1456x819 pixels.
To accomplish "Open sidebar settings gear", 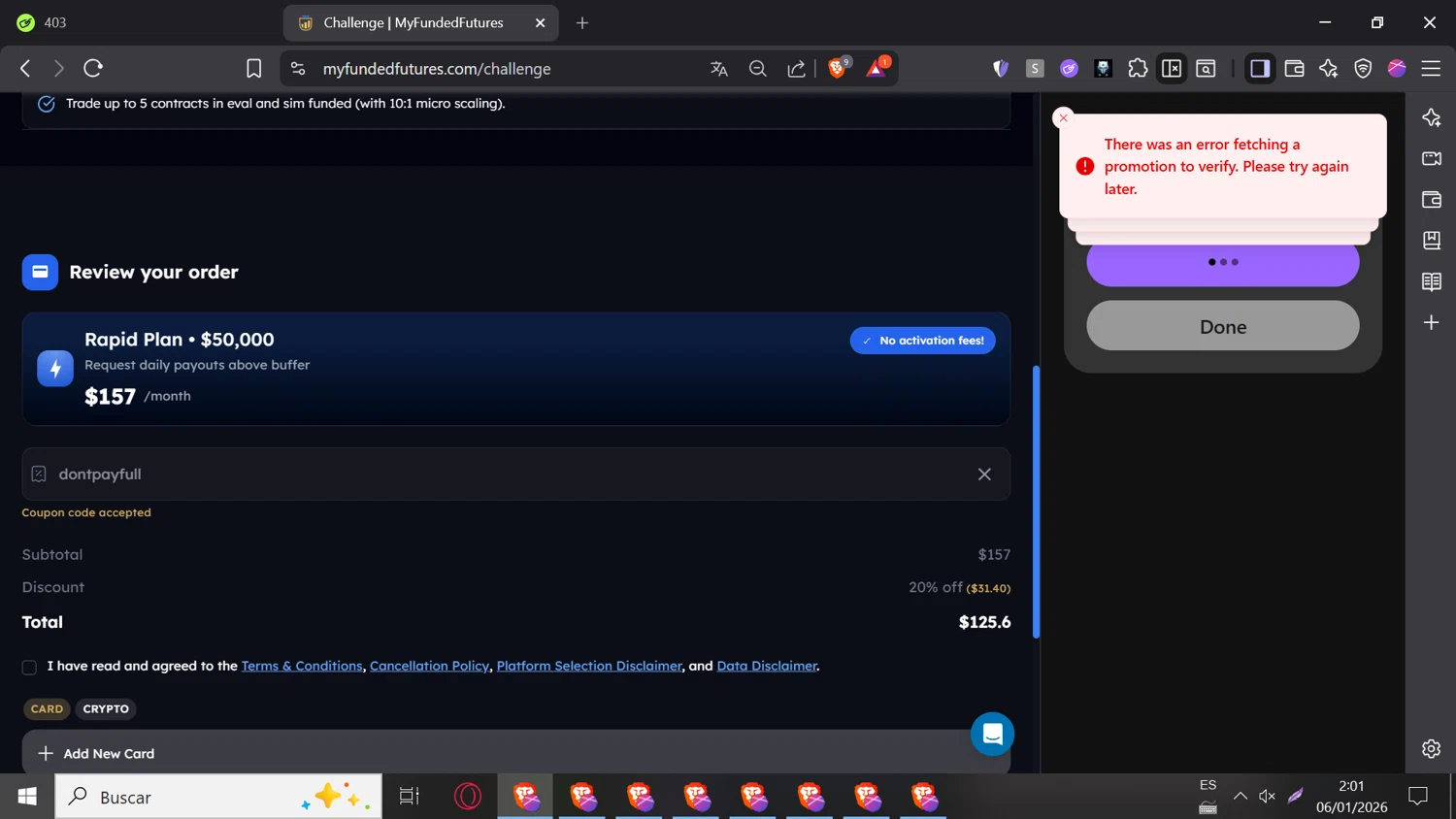I will click(x=1431, y=748).
